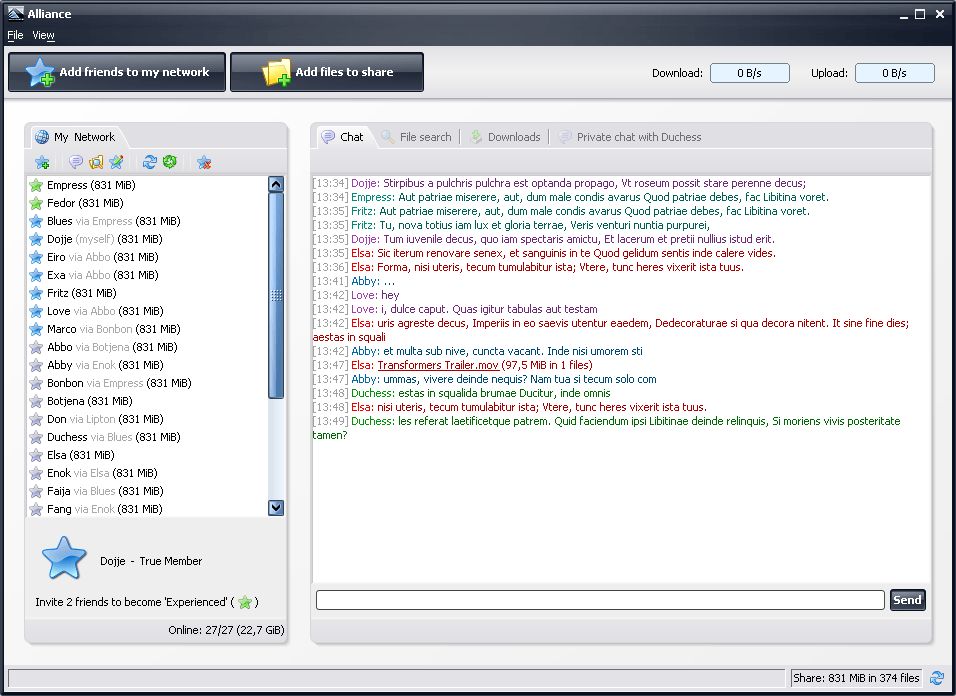Open the Add friends to my network wizard
Screen dimensions: 956x696
(116, 72)
